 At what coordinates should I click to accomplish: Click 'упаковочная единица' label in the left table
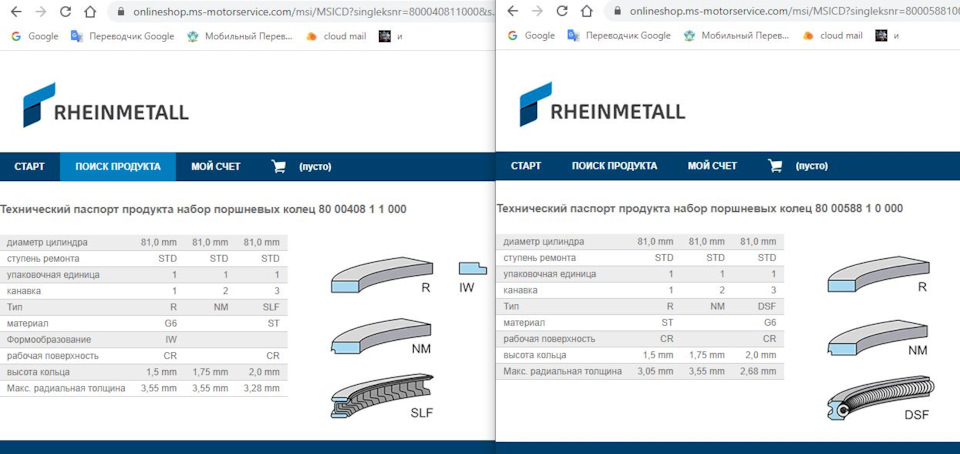click(x=53, y=275)
